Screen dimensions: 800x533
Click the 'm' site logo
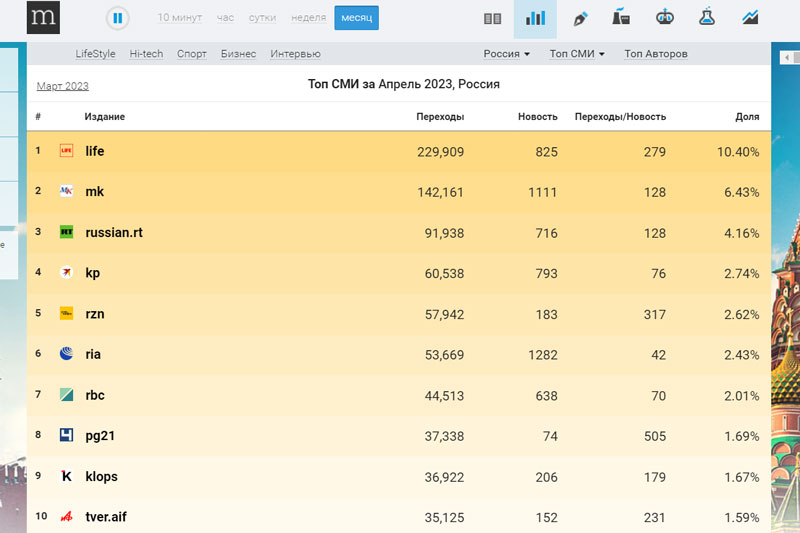click(43, 18)
